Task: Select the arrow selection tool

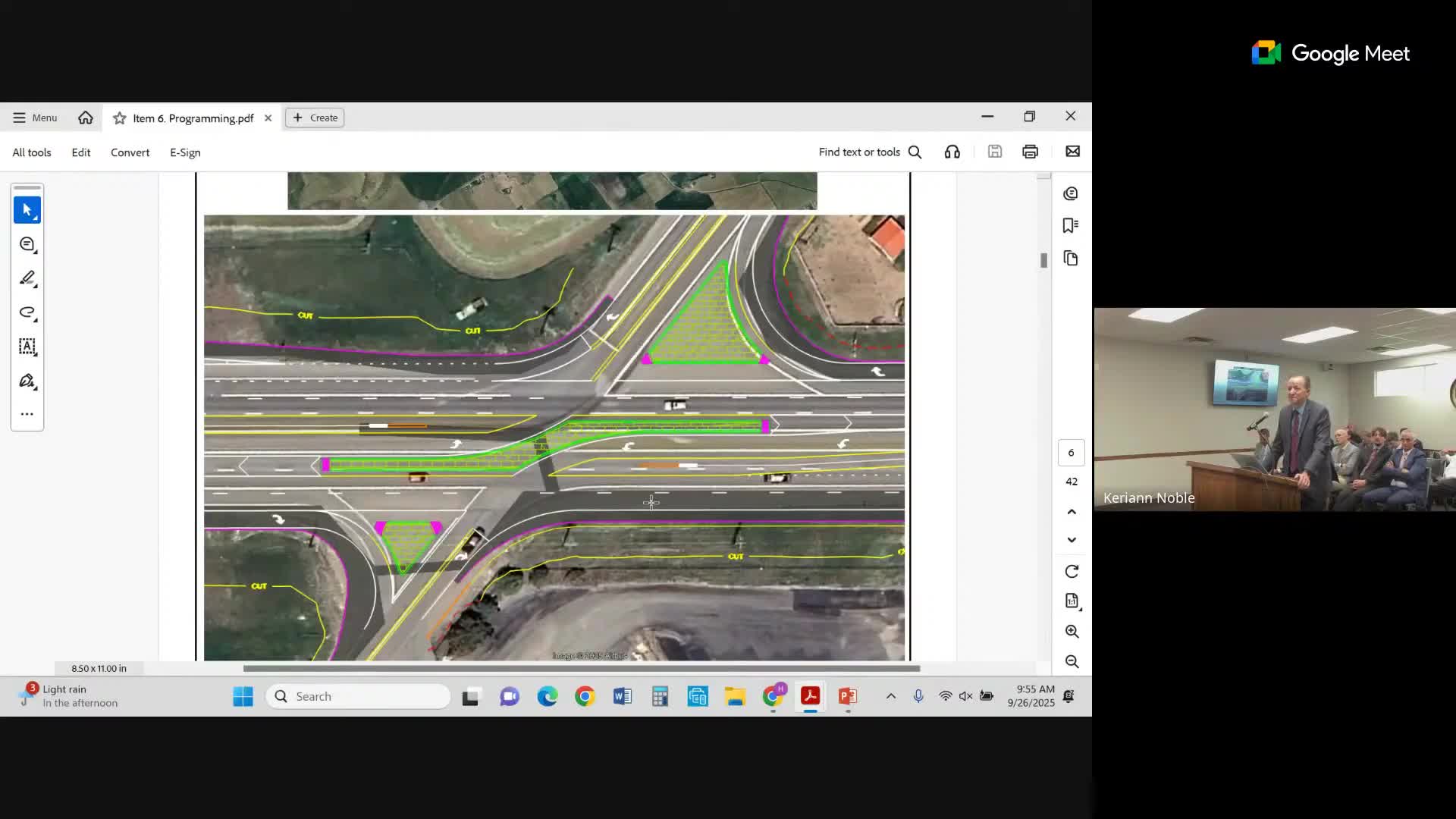Action: tap(27, 210)
